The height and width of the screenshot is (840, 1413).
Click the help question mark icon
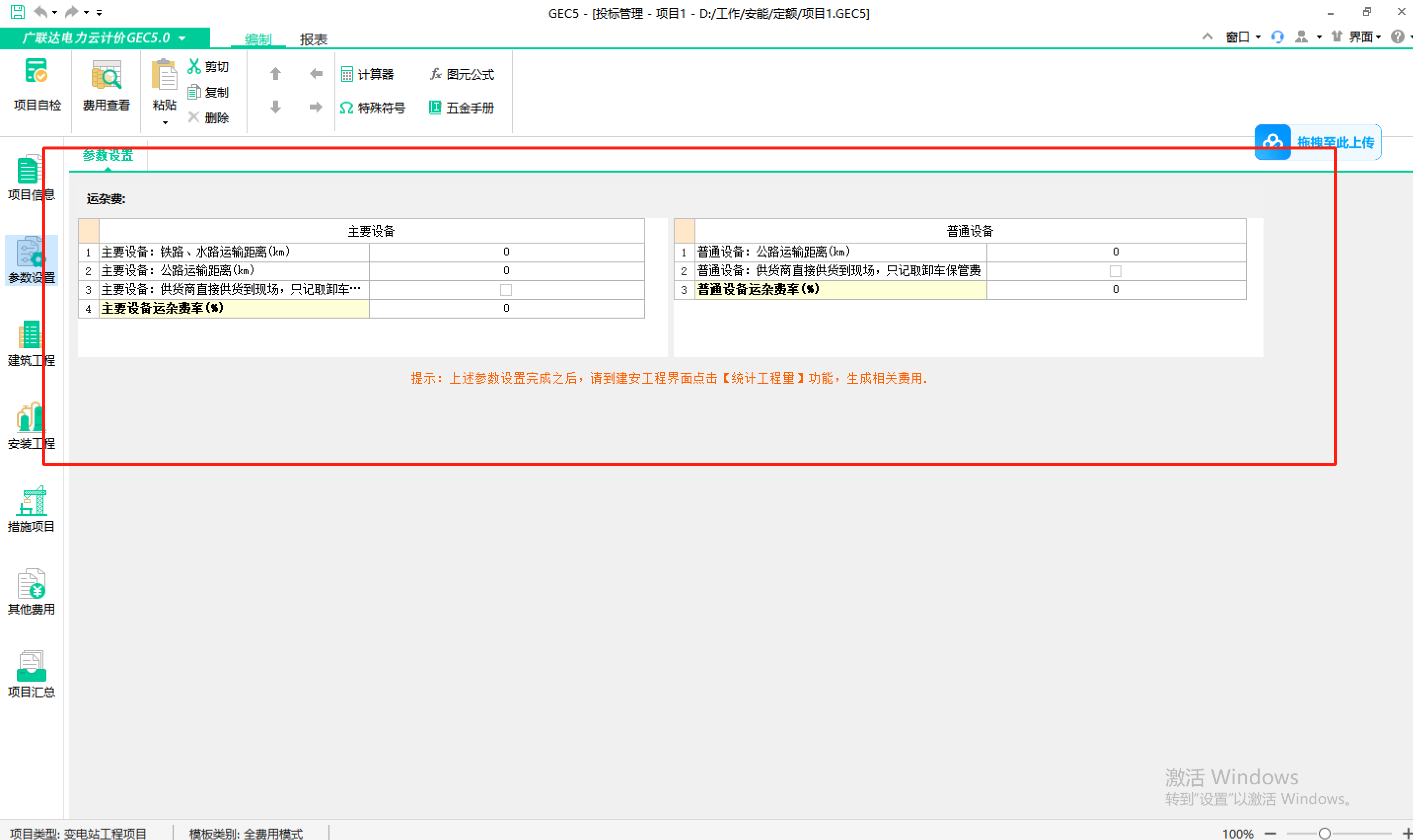(x=1397, y=37)
